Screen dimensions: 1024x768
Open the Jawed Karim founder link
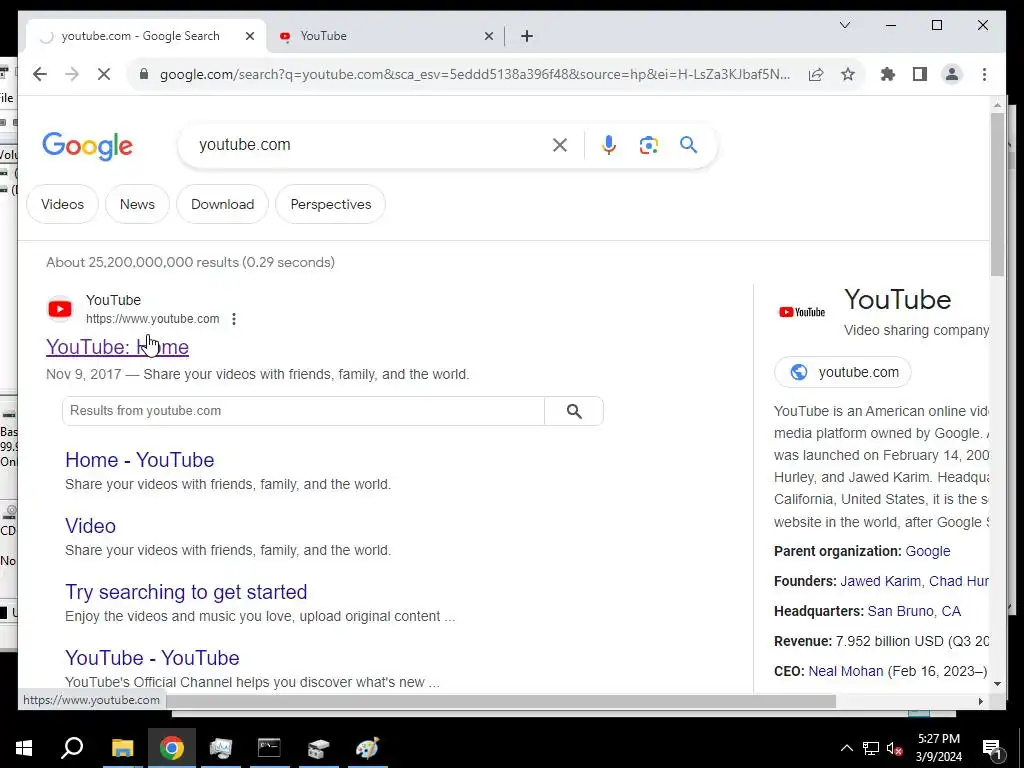pos(880,581)
